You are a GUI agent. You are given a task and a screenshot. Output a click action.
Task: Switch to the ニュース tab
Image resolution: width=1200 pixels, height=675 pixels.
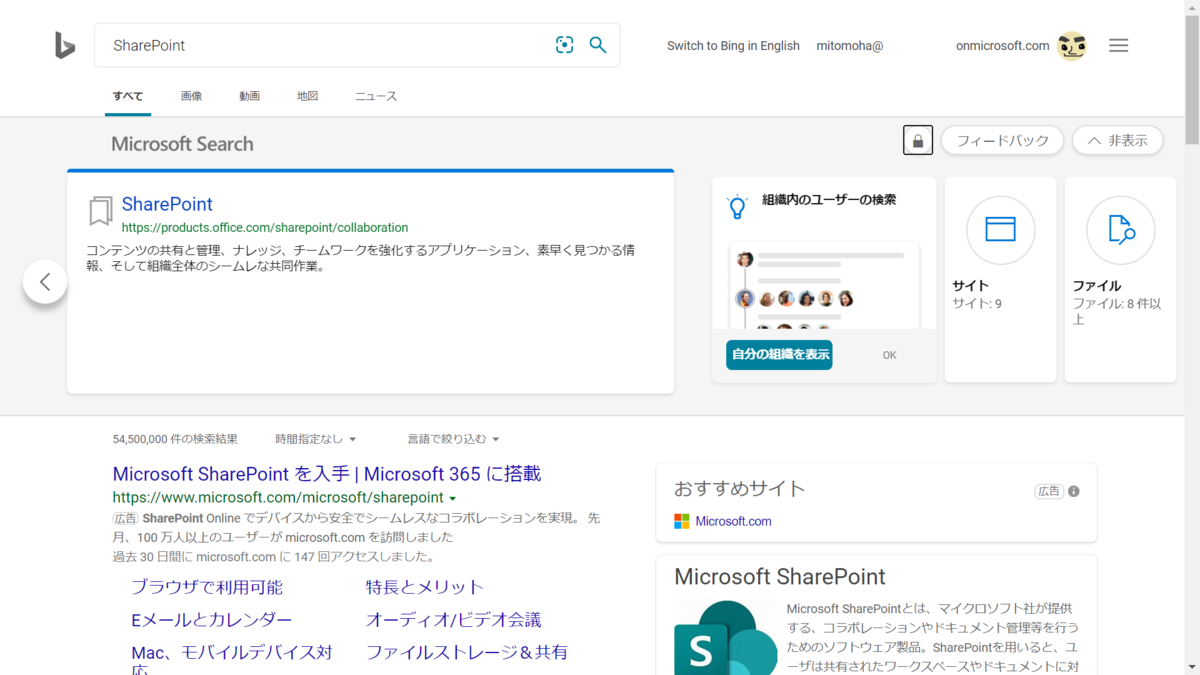point(376,96)
